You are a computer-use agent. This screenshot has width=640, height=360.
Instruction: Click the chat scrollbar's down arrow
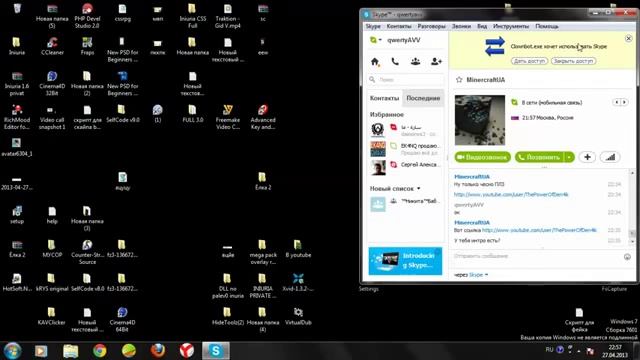[x=632, y=241]
